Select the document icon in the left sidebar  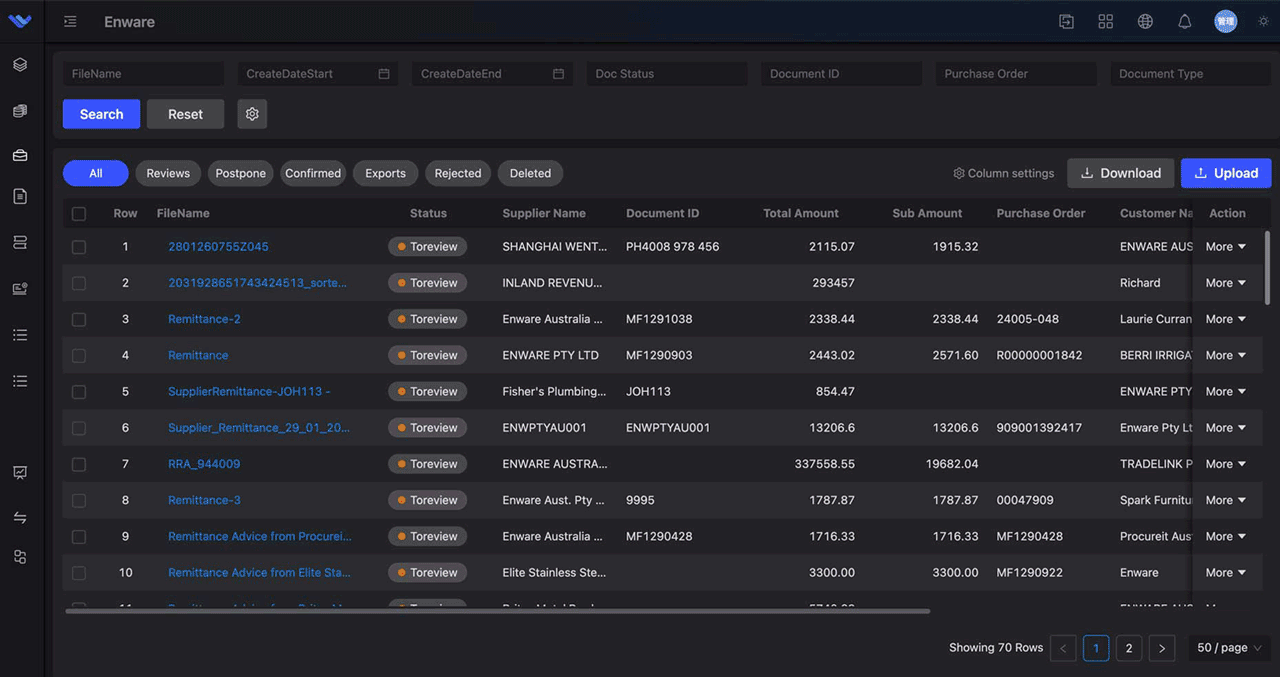(x=19, y=196)
